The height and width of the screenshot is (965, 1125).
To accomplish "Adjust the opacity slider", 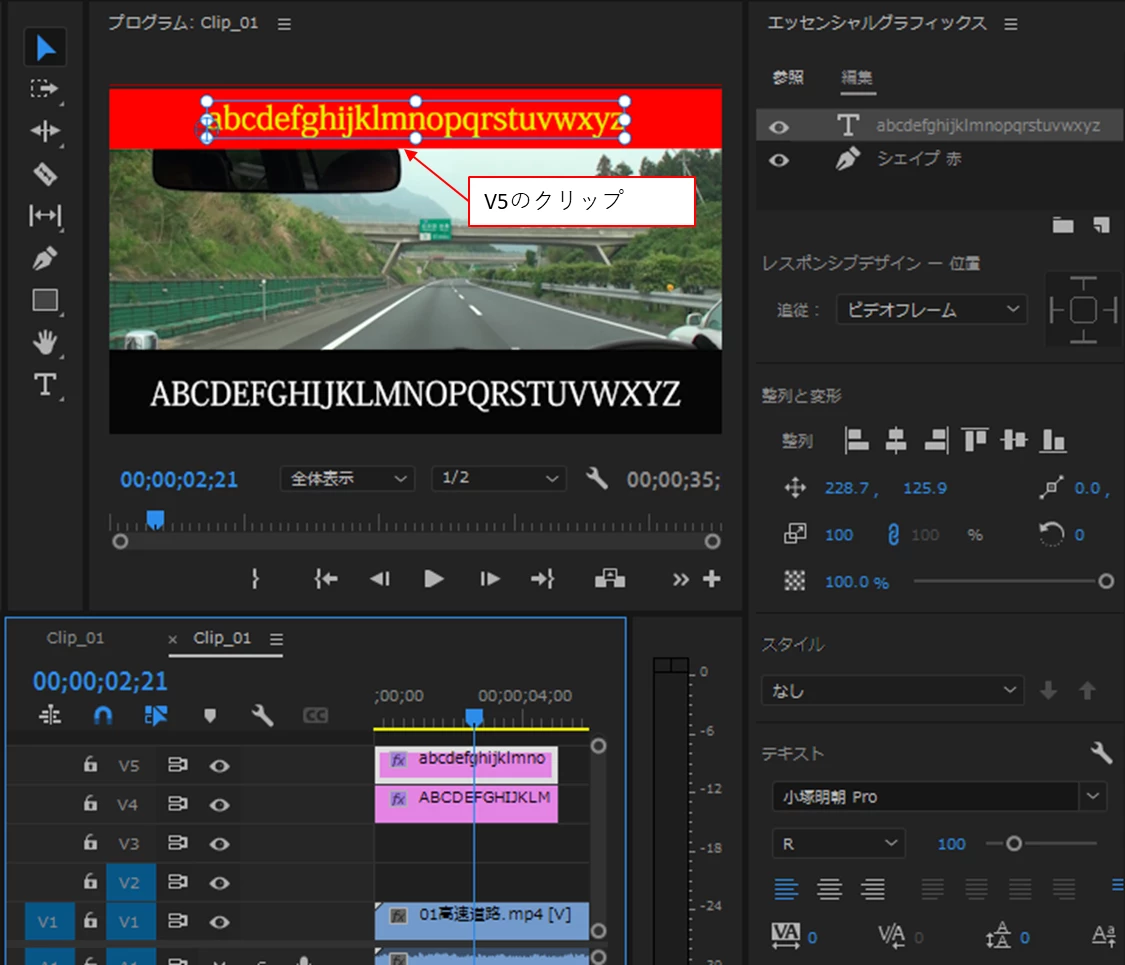I will [1106, 581].
